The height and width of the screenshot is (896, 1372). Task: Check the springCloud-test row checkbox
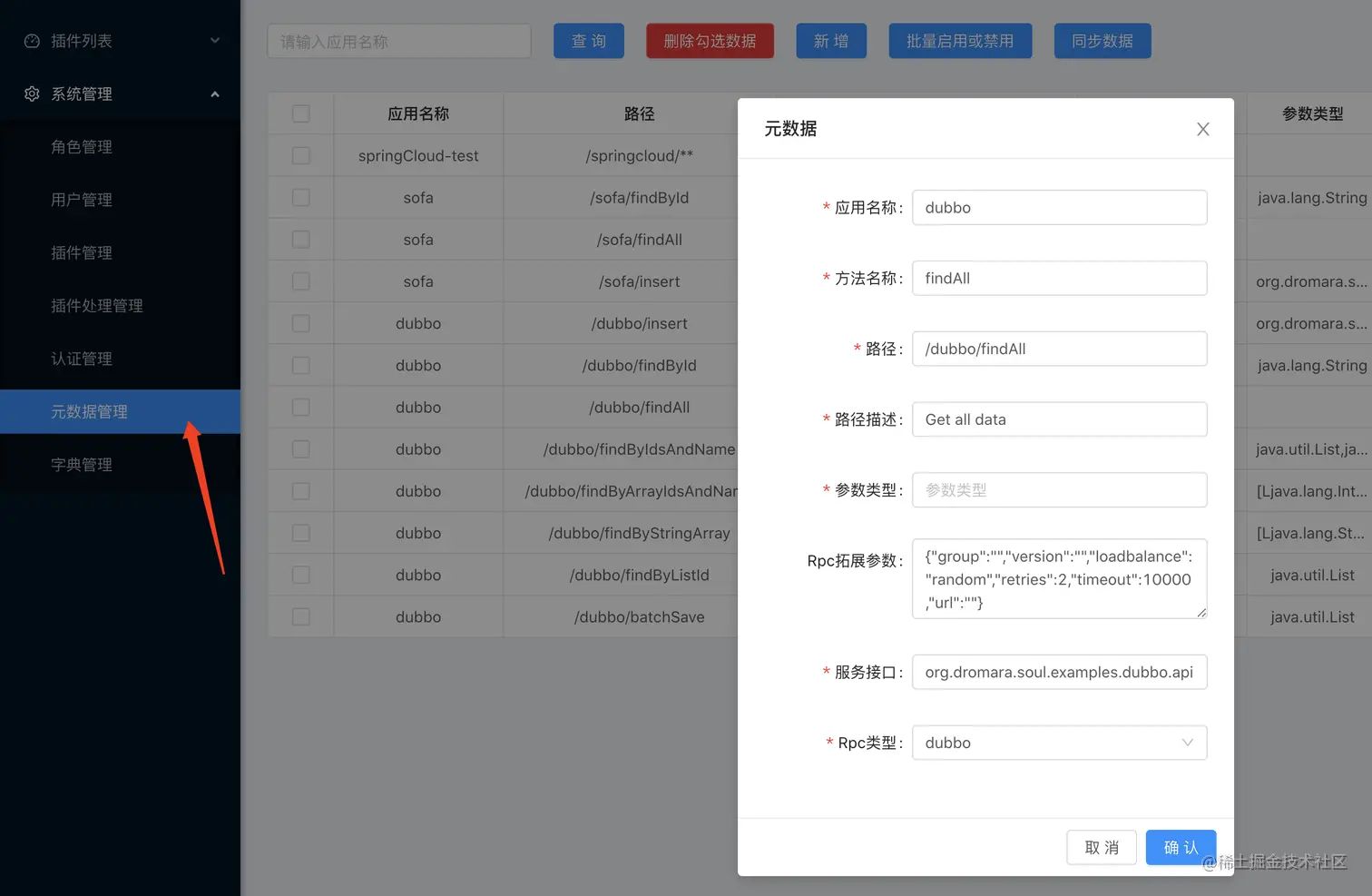(301, 155)
